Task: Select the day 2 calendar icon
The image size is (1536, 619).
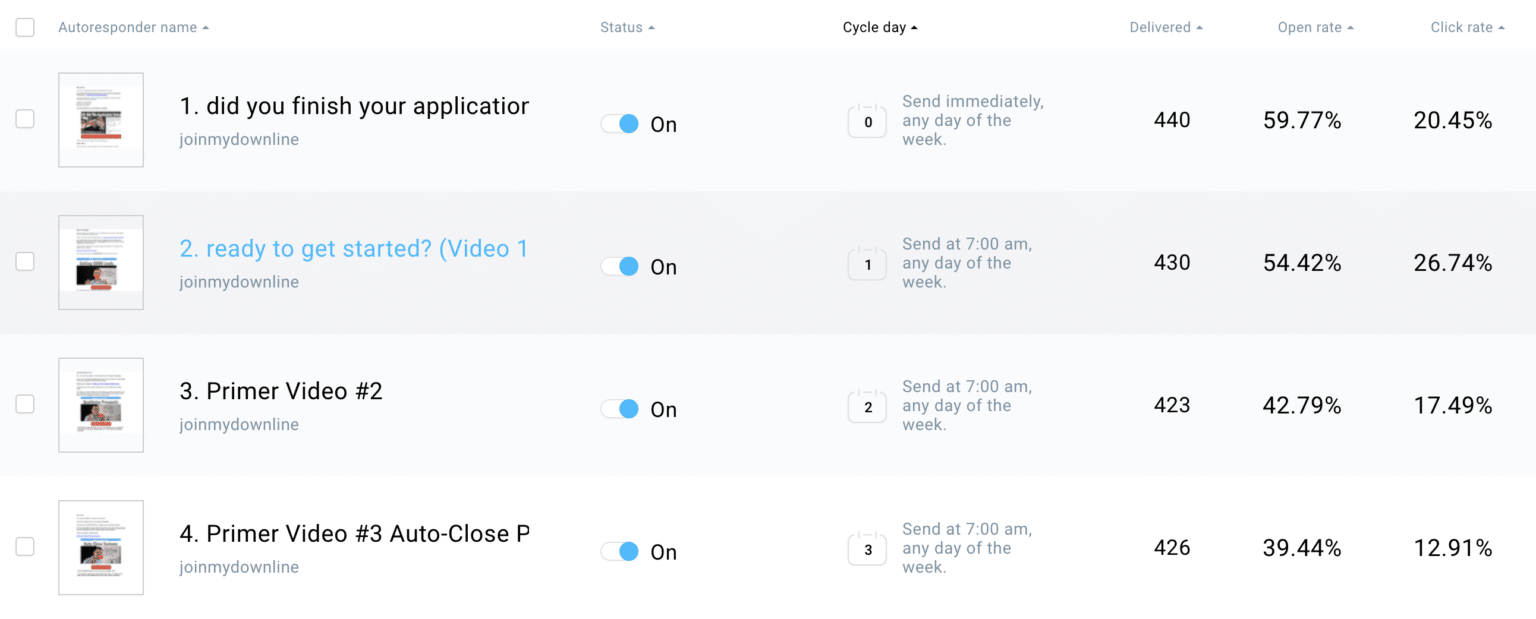Action: coord(866,406)
